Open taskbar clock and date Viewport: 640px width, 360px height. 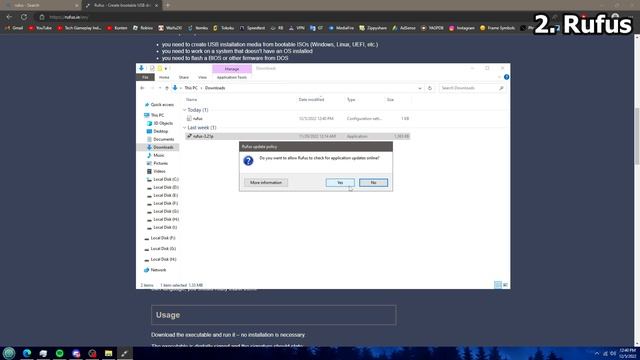[x=628, y=353]
